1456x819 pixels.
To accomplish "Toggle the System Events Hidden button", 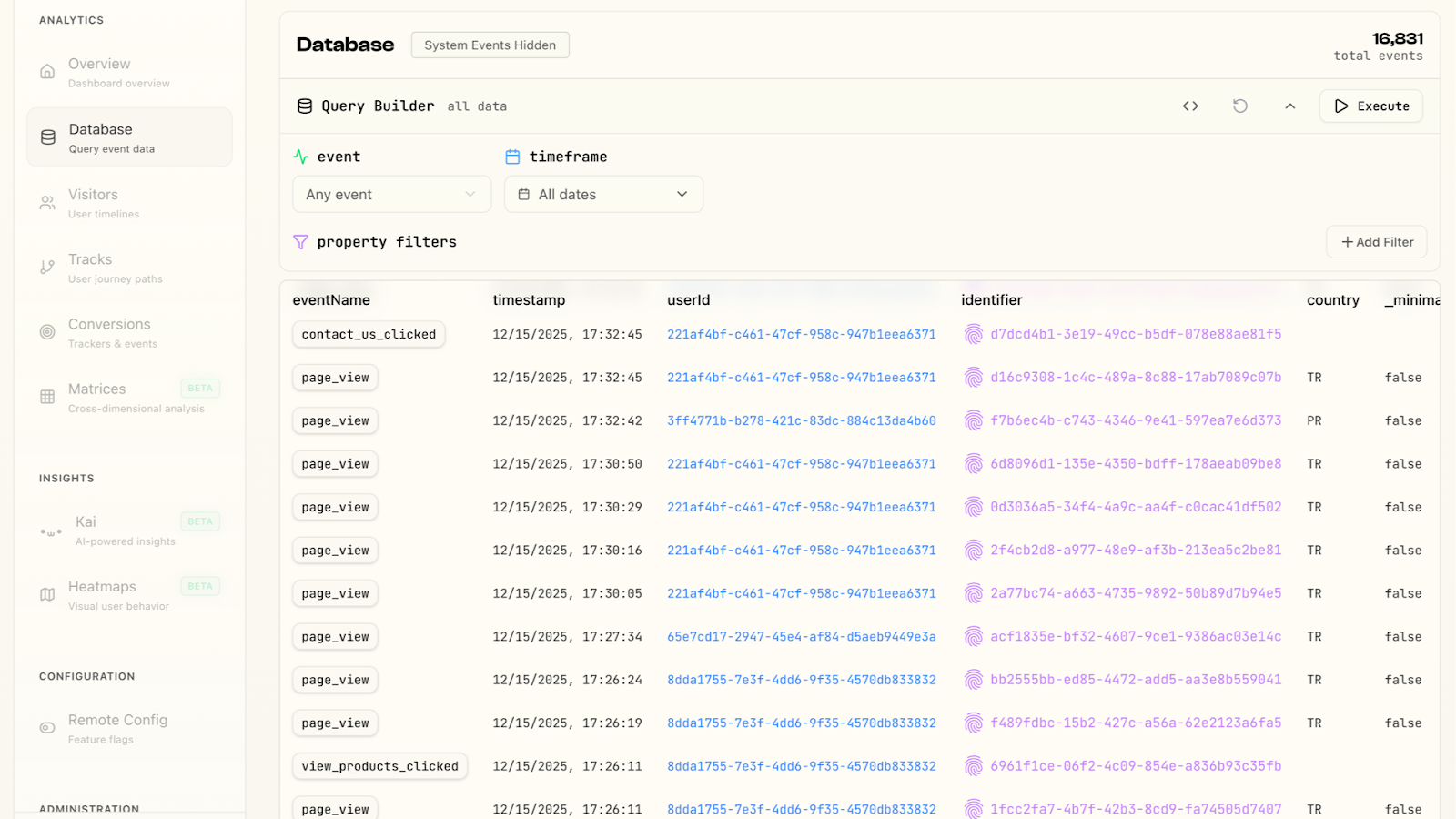I will pyautogui.click(x=490, y=45).
